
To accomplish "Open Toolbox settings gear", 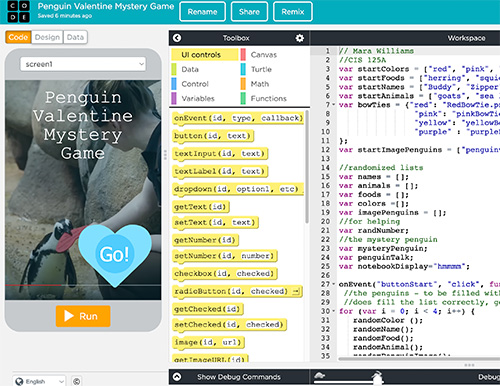I will (300, 38).
